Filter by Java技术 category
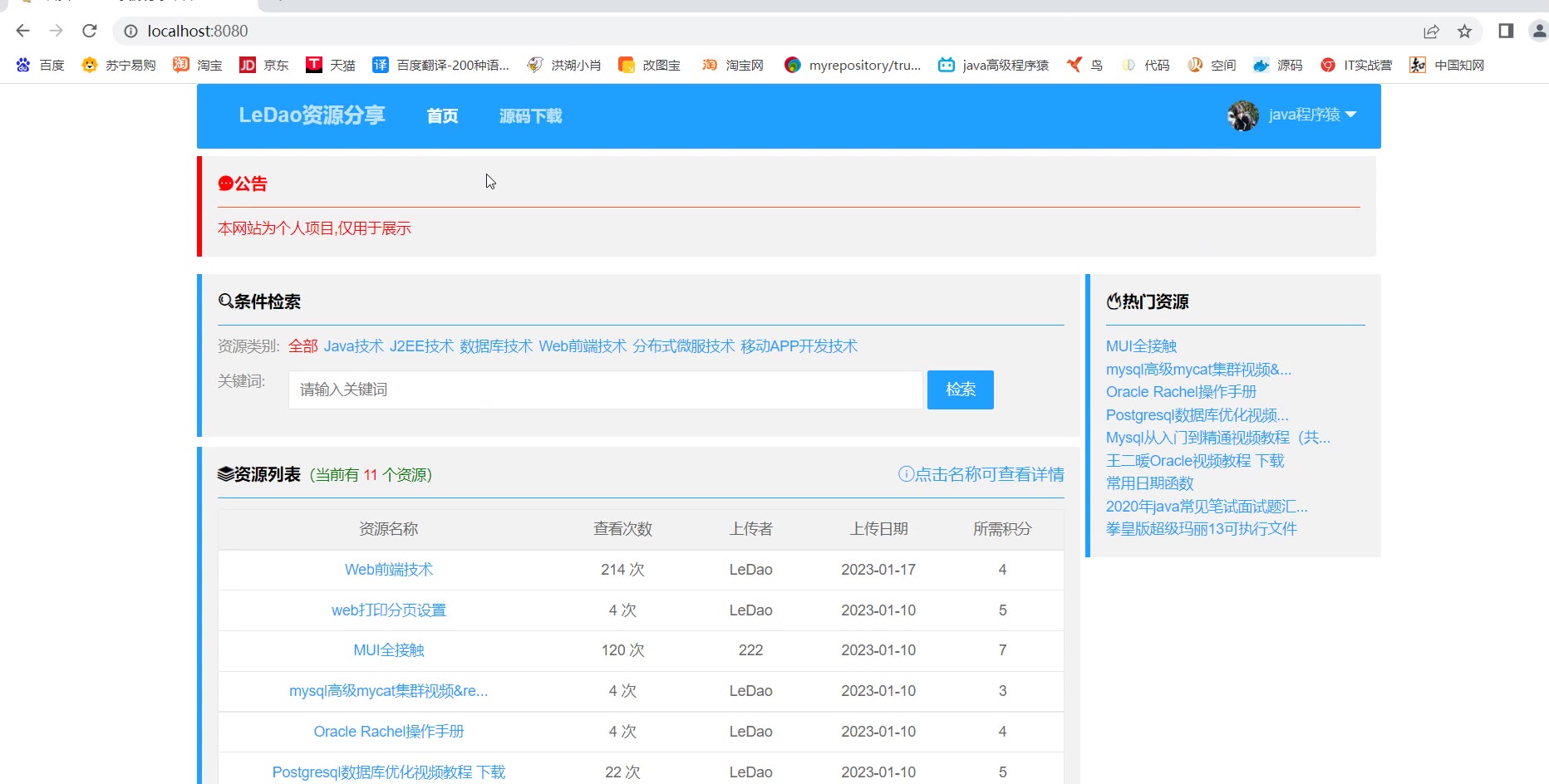 point(353,346)
